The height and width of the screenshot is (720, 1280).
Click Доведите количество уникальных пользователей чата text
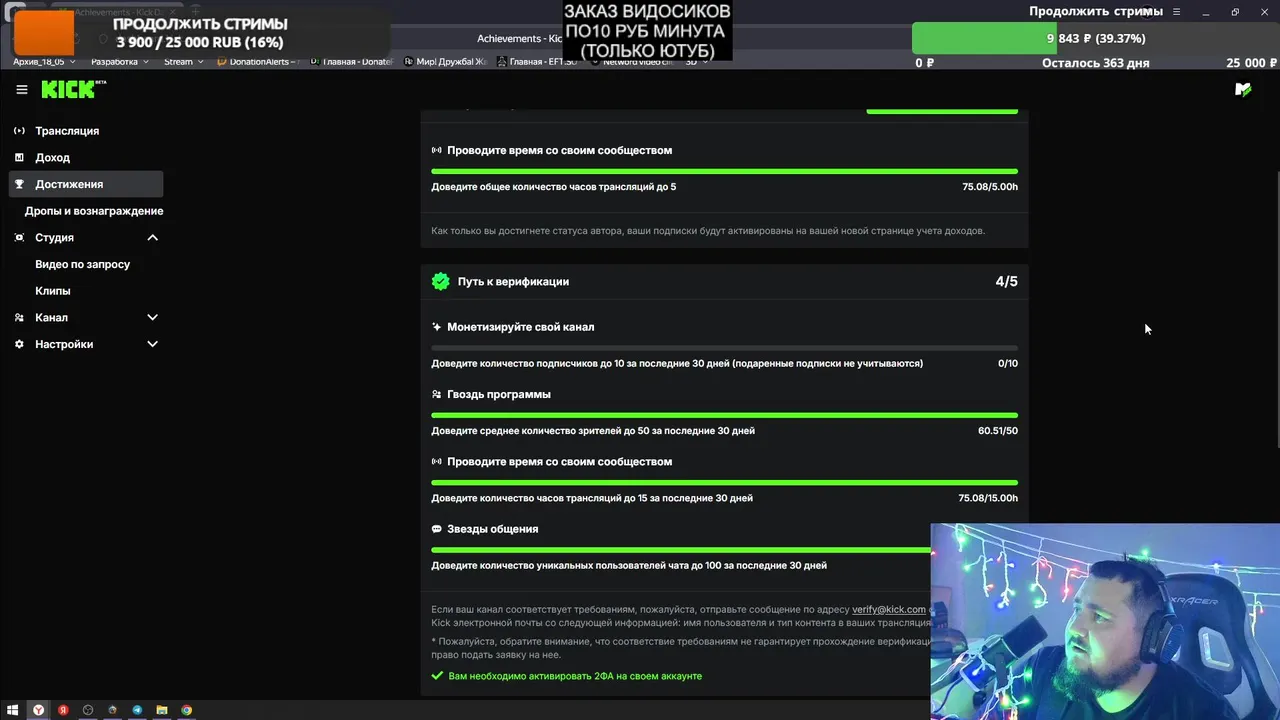[x=629, y=566]
